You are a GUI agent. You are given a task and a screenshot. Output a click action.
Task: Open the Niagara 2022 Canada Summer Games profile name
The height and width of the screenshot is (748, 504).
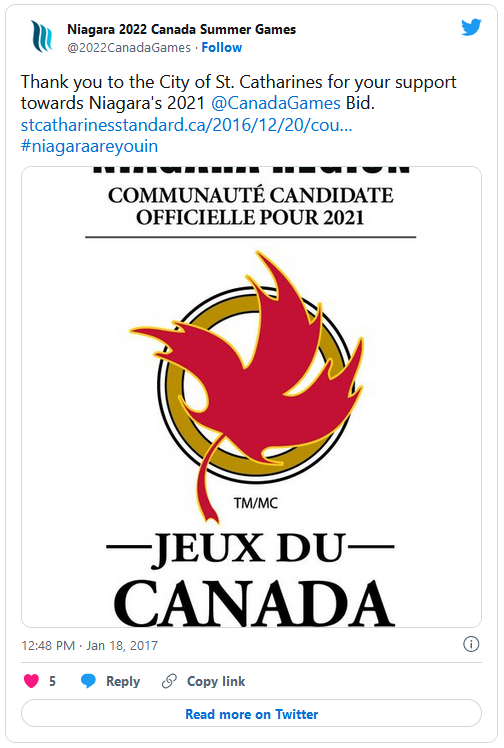pyautogui.click(x=181, y=30)
